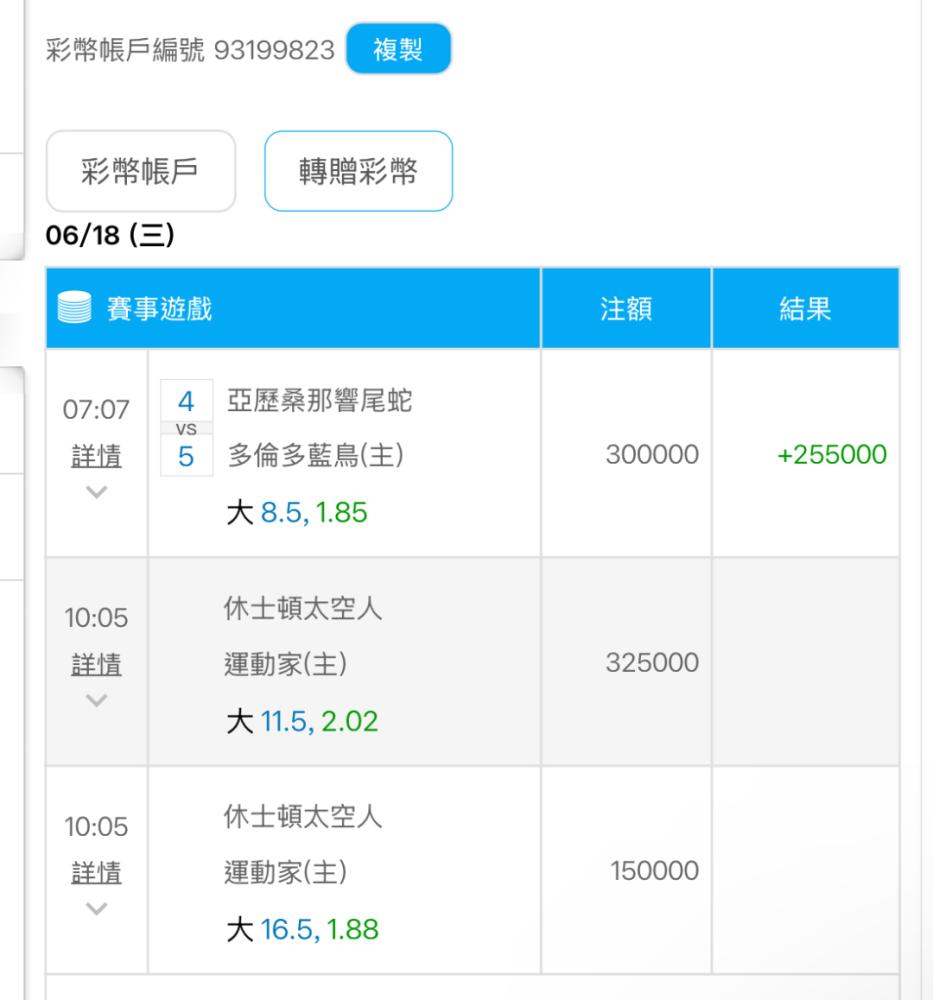Open 詳情 link for 10:05 bet of 150000
Viewport: 933px width, 1000px height.
pyautogui.click(x=96, y=873)
